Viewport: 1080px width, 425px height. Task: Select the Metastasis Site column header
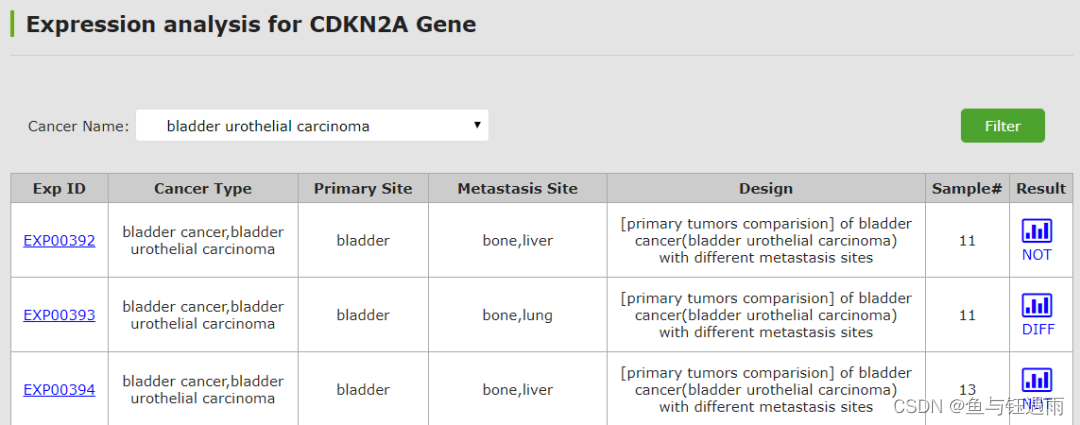pos(517,188)
